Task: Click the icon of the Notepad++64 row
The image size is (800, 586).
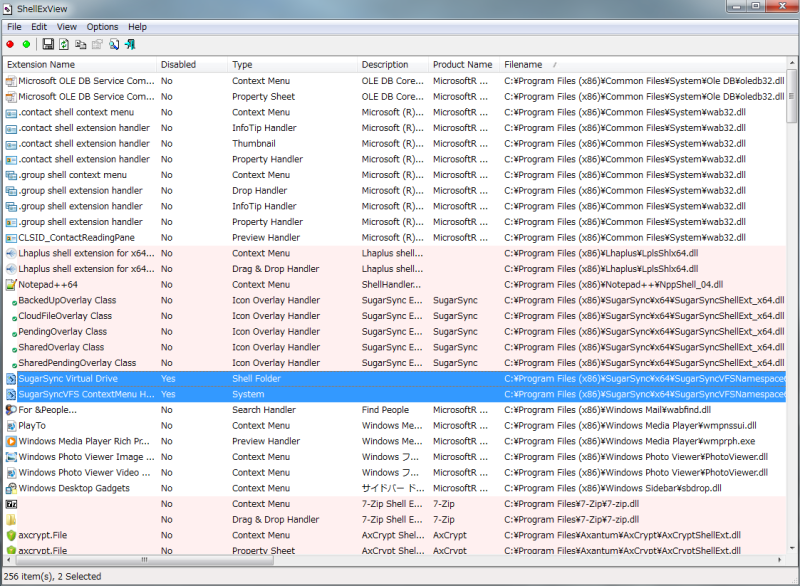Action: (11, 285)
